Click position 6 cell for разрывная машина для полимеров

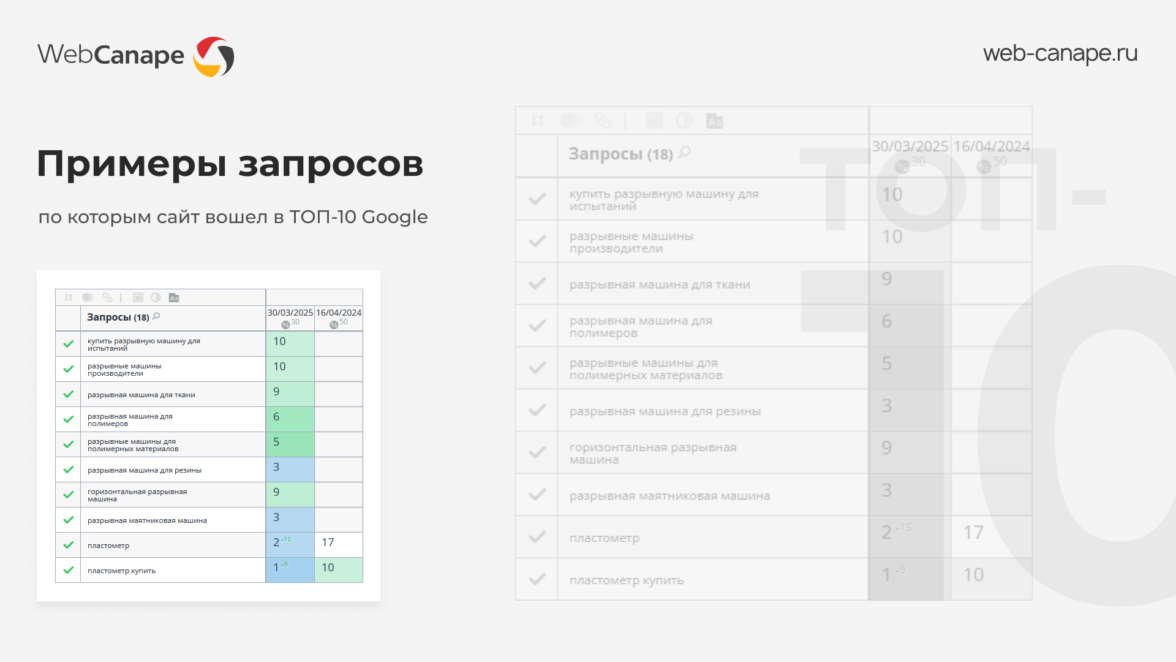pos(290,419)
